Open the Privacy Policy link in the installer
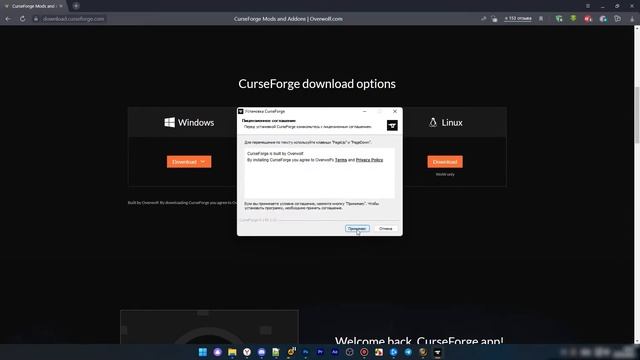Image resolution: width=640 pixels, height=360 pixels. click(x=369, y=160)
